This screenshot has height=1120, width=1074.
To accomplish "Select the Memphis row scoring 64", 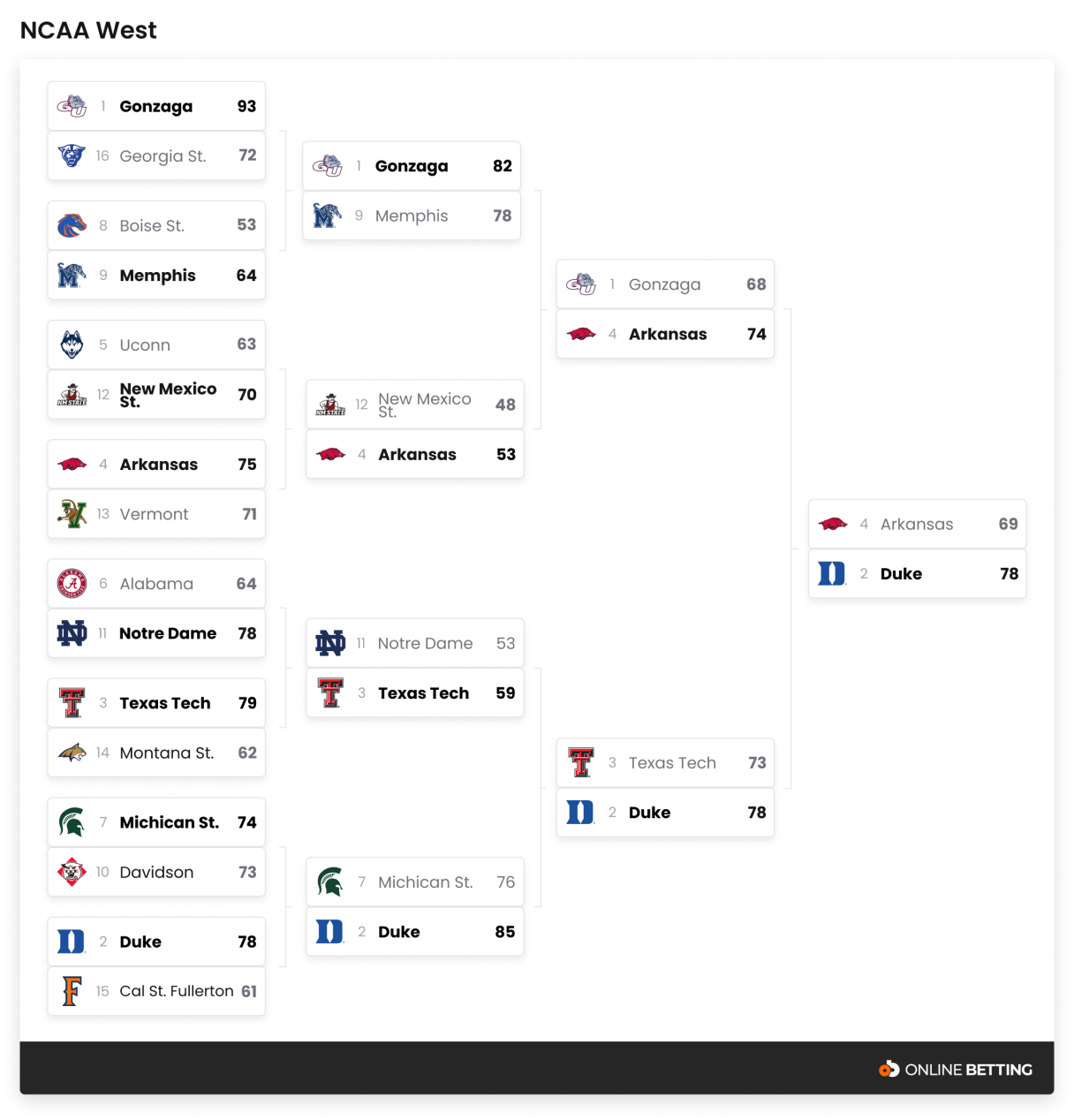I will [x=156, y=276].
